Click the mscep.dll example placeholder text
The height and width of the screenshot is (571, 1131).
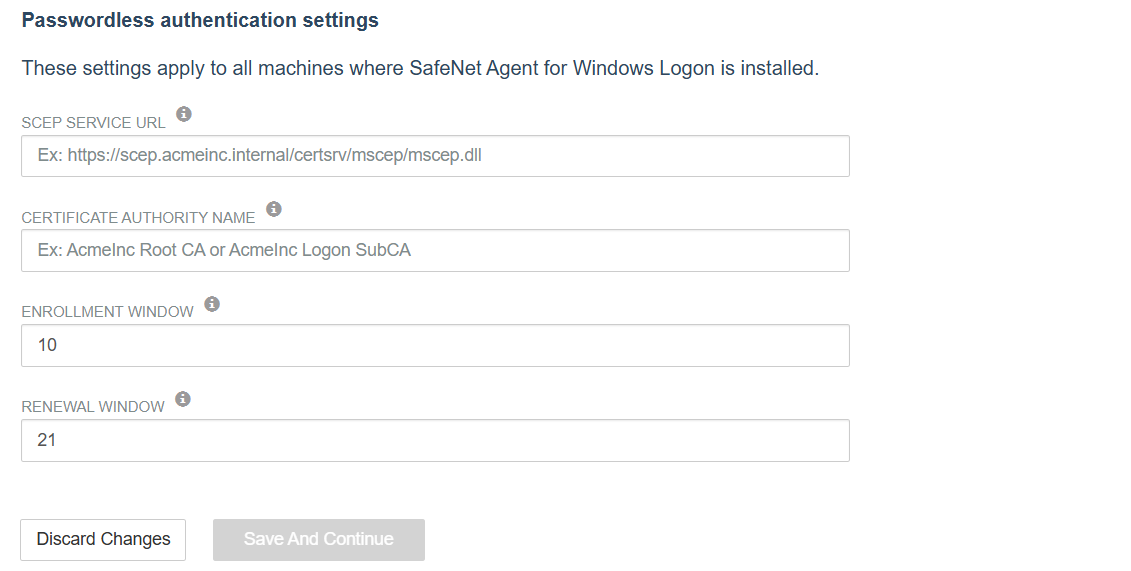point(260,155)
